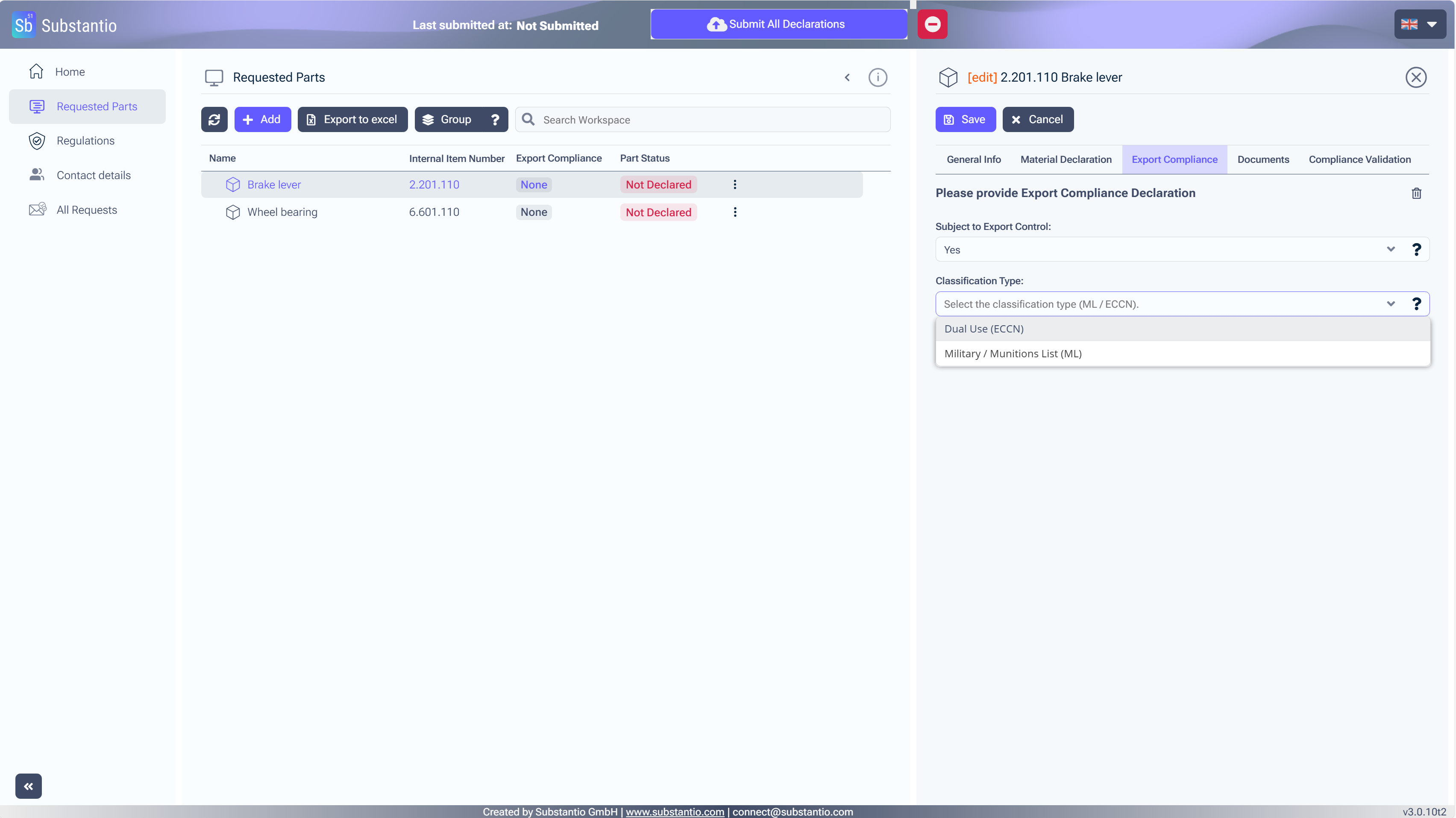Screen dimensions: 1456x818
Task: Click the question mark on Group button
Action: 495,119
